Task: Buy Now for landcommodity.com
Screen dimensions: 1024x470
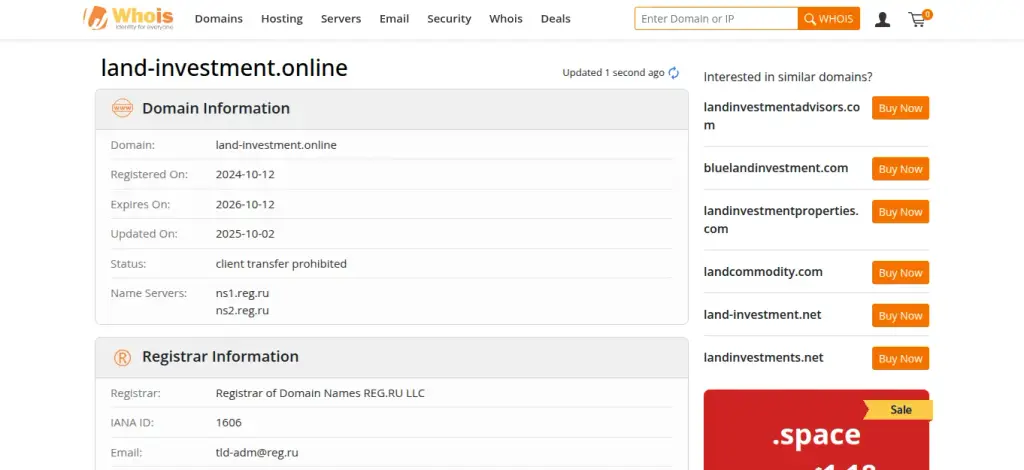Action: pyautogui.click(x=901, y=273)
